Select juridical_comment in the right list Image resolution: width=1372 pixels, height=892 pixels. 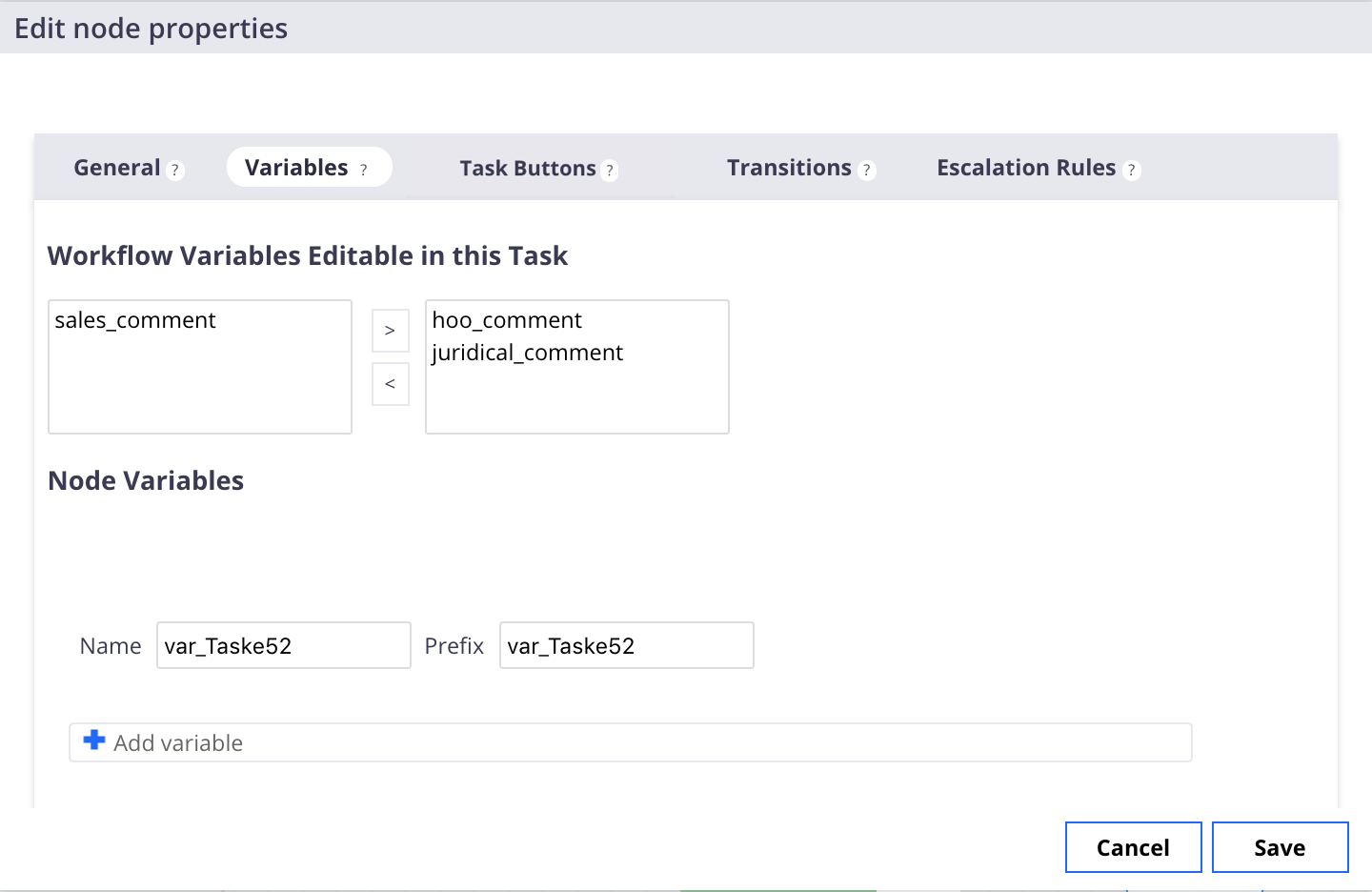[527, 353]
